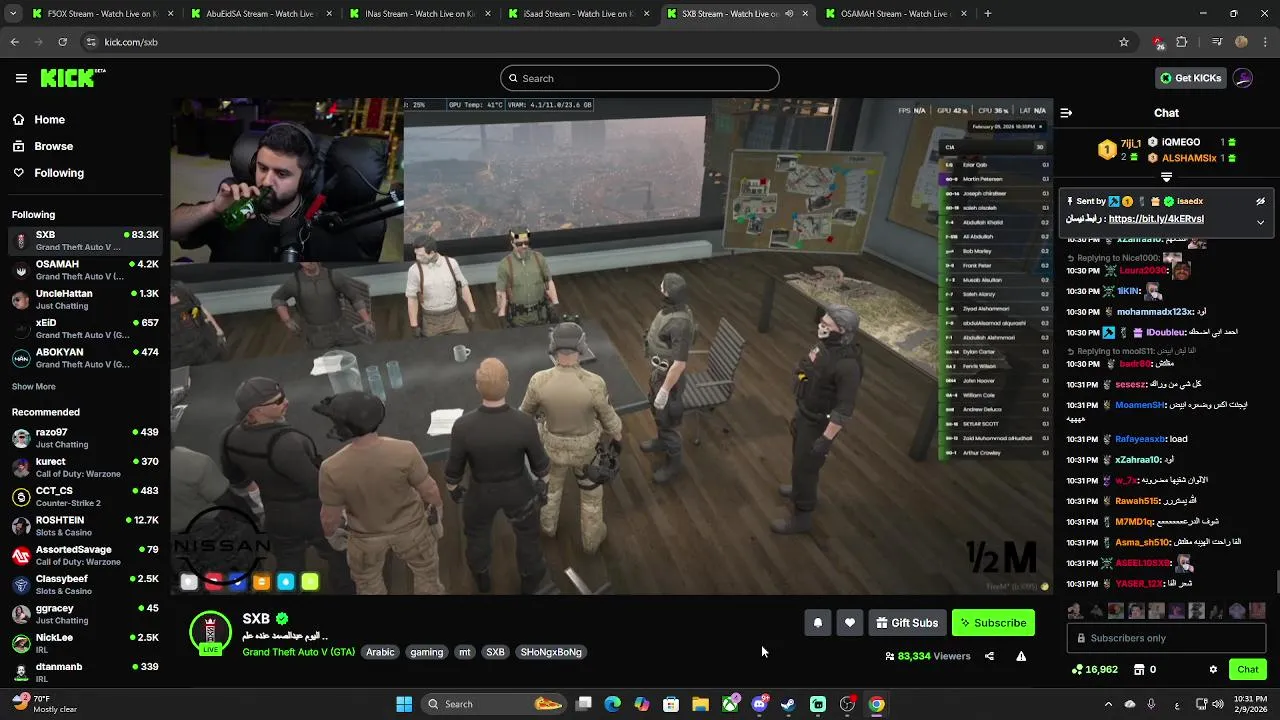Open chat settings gear

pyautogui.click(x=1213, y=670)
